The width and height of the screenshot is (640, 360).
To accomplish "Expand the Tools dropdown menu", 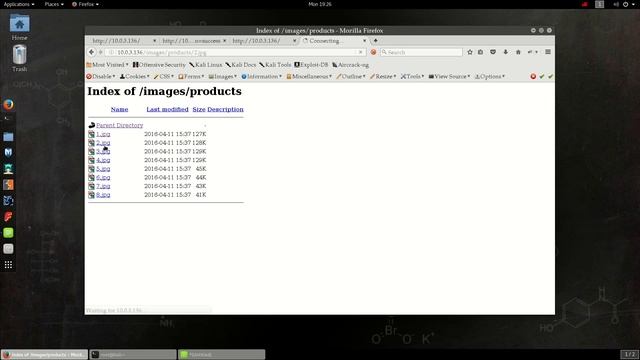I will click(412, 77).
